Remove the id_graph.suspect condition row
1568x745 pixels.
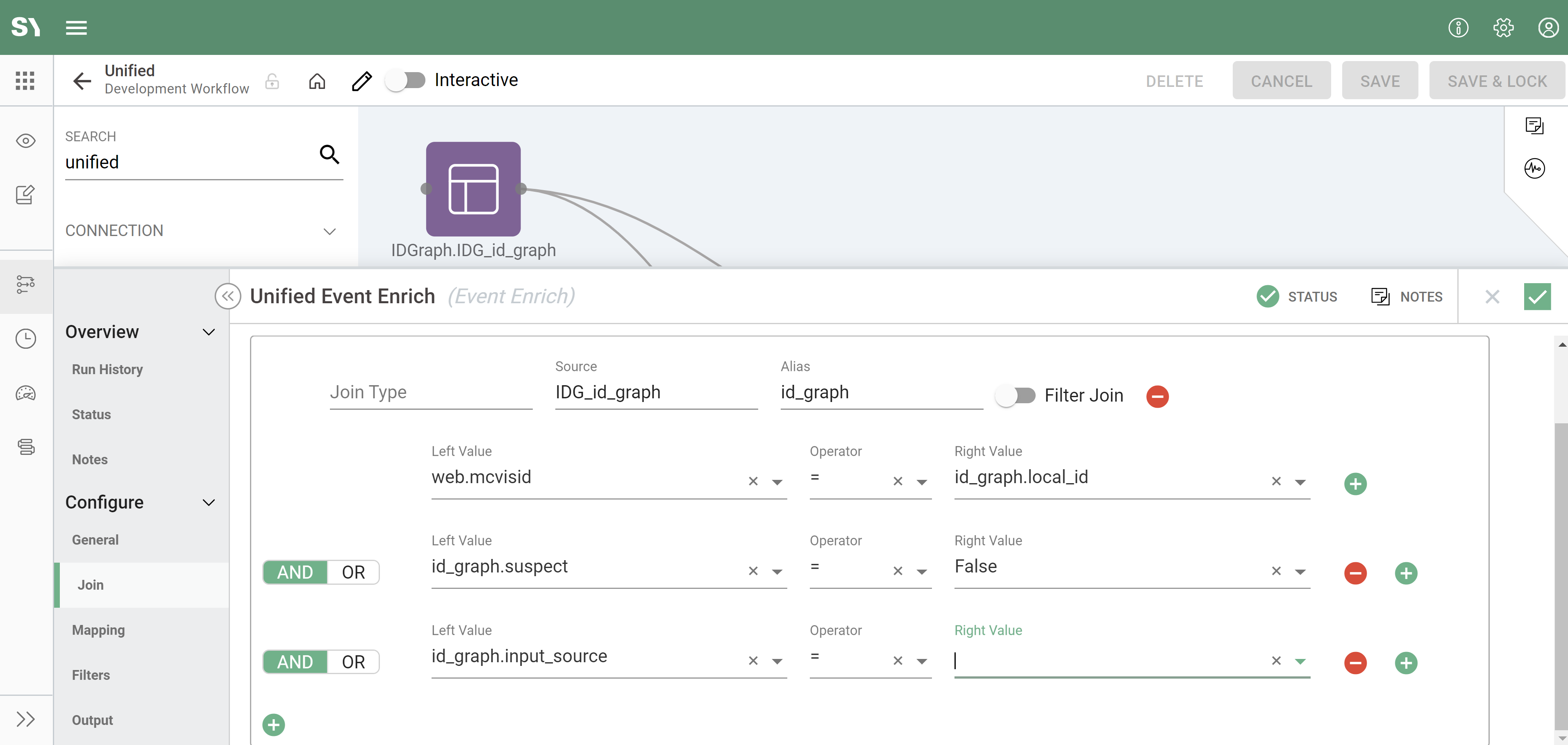pyautogui.click(x=1355, y=573)
